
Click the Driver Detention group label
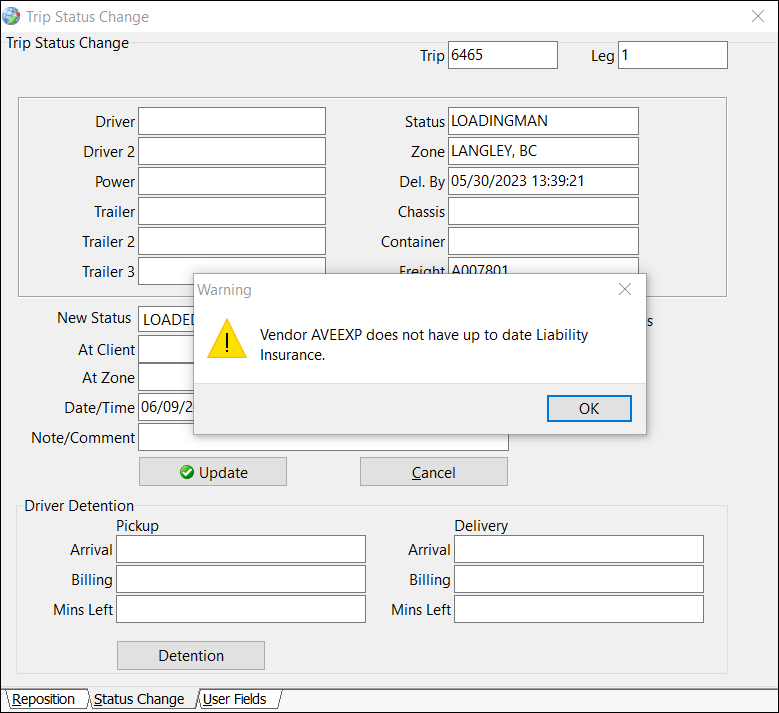(79, 505)
